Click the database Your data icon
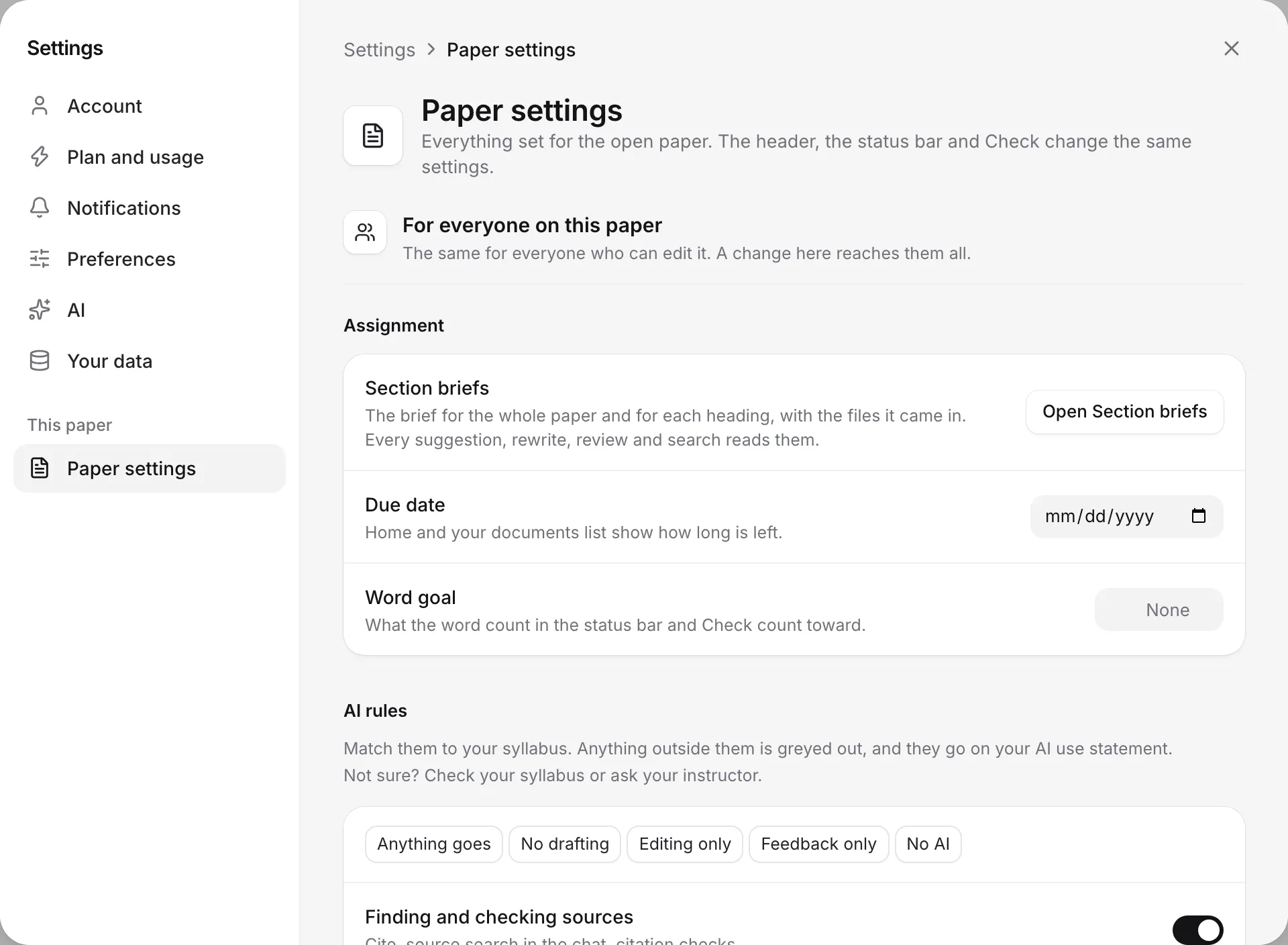The height and width of the screenshot is (945, 1288). [x=40, y=361]
